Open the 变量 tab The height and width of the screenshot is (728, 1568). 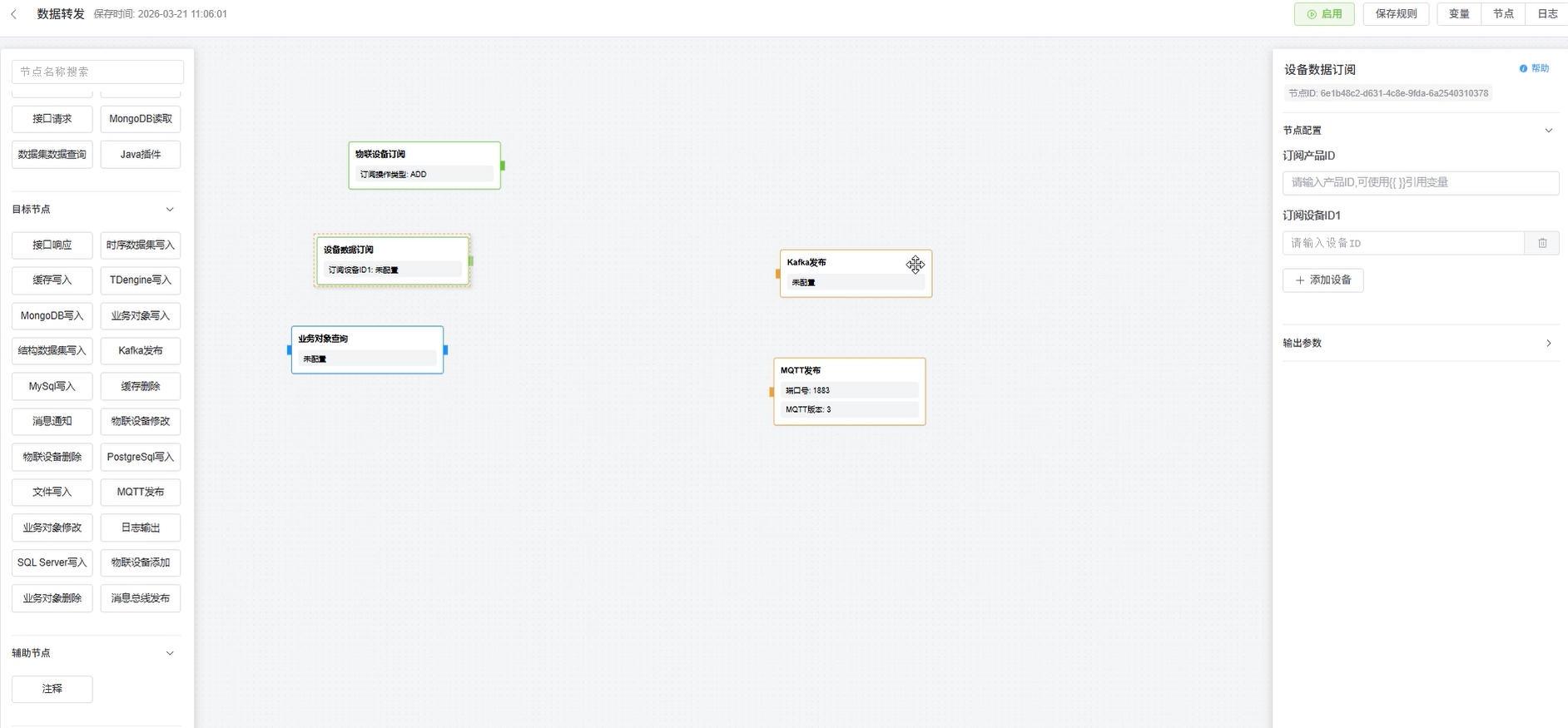tap(1459, 14)
